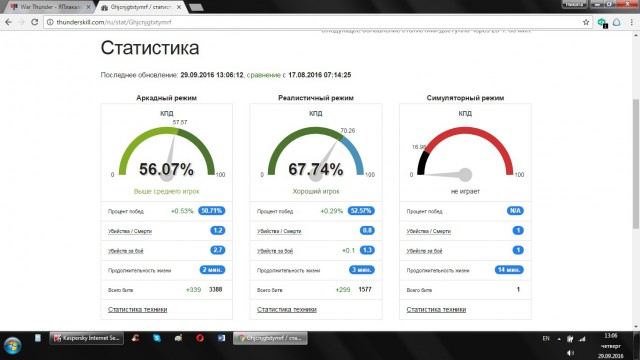Click the '14 мин.' lifetime badge
This screenshot has width=640, height=360.
coord(509,270)
